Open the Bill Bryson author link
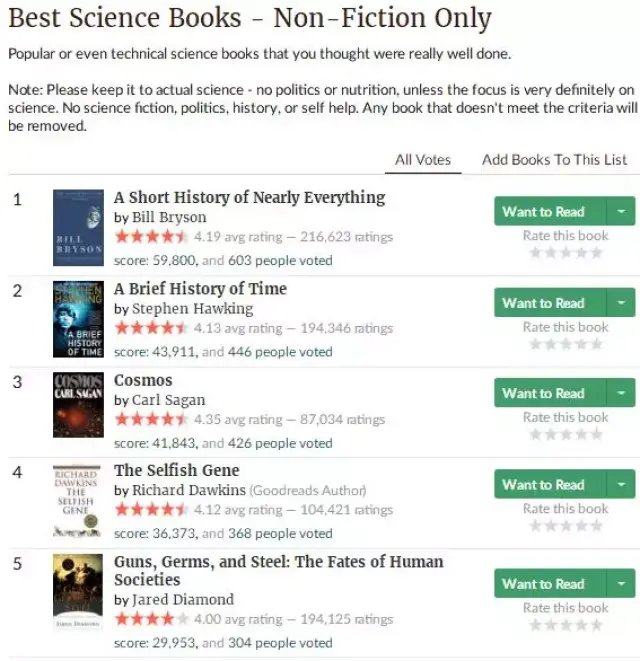 tap(169, 217)
